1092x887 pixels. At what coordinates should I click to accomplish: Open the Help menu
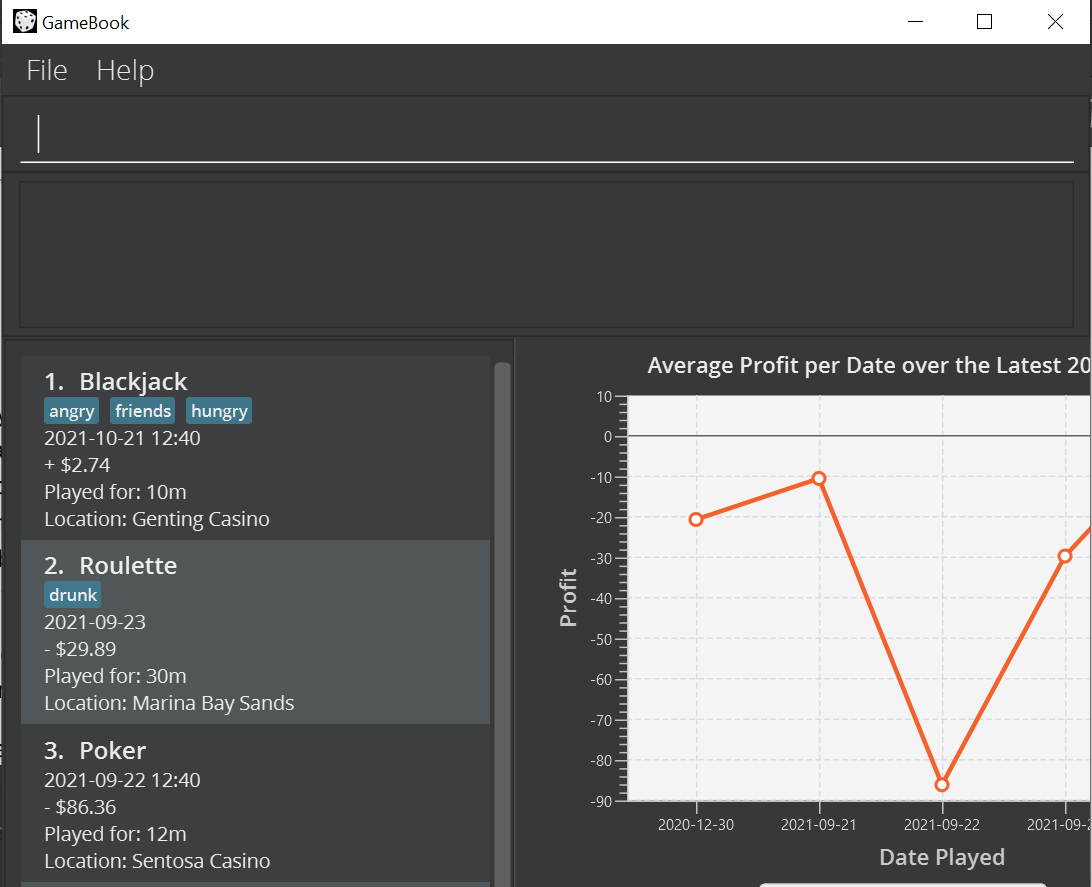pyautogui.click(x=125, y=70)
